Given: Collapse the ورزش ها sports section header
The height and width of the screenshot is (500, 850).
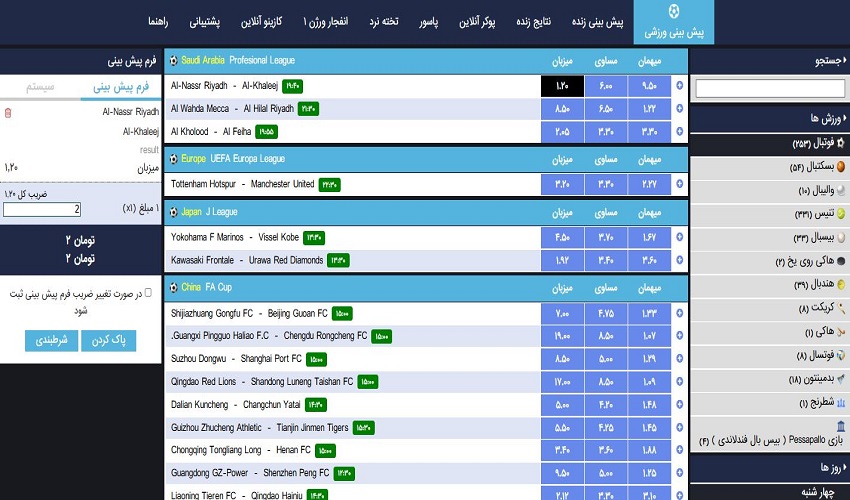Looking at the screenshot, I should pos(770,118).
